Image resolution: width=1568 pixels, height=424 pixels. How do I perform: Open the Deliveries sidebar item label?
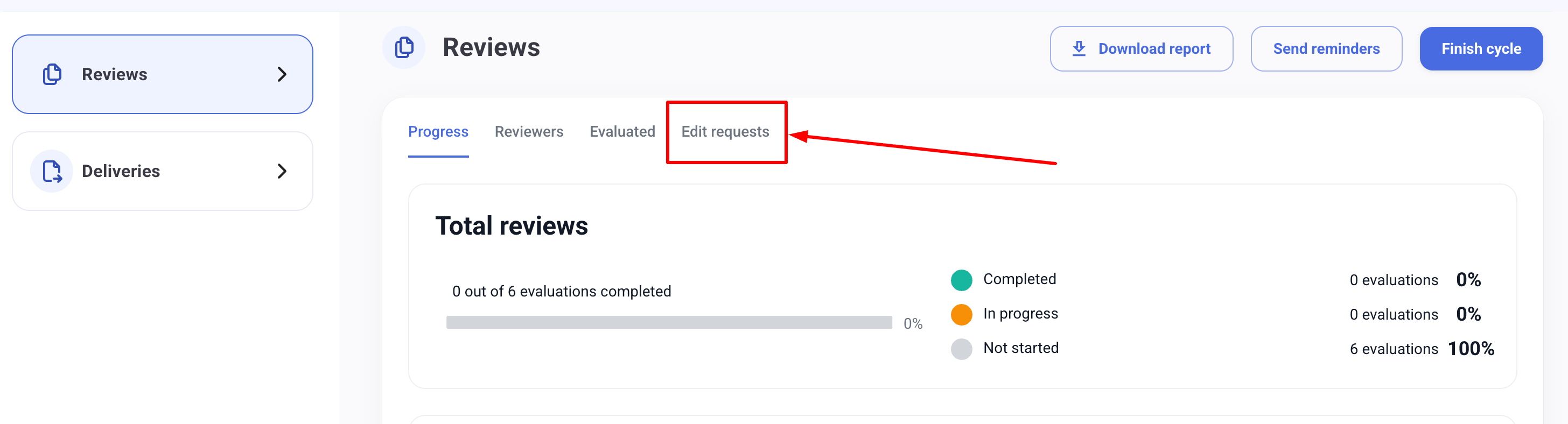121,172
